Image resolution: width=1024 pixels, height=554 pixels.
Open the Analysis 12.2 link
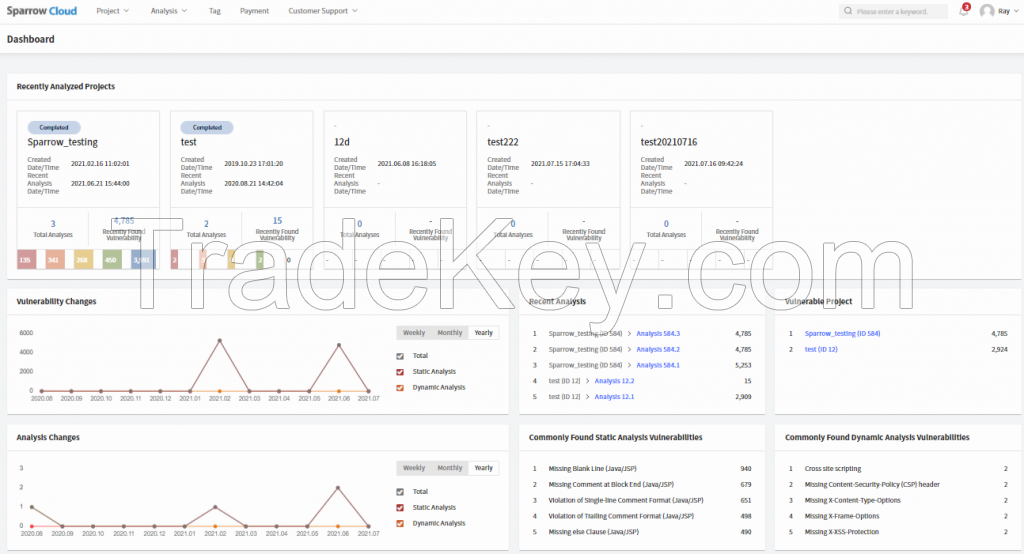pos(614,381)
